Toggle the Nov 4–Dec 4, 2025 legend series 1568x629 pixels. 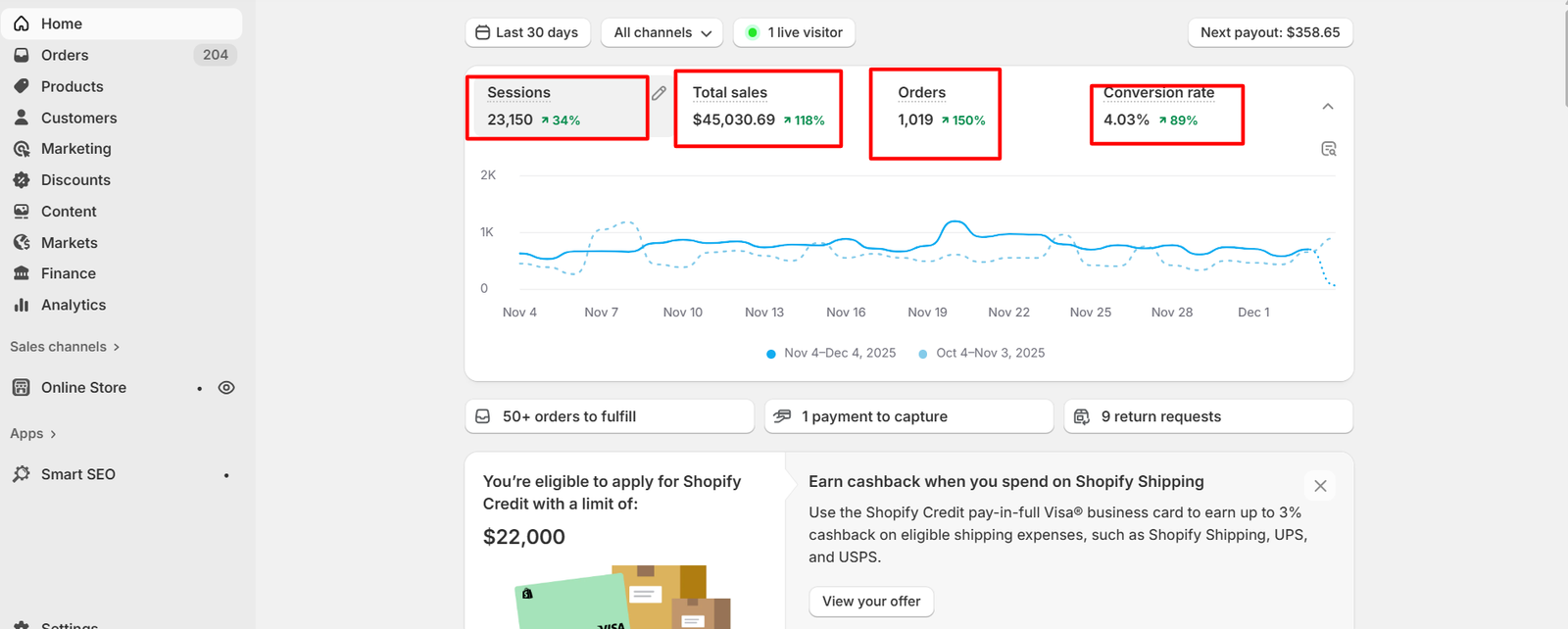(831, 353)
